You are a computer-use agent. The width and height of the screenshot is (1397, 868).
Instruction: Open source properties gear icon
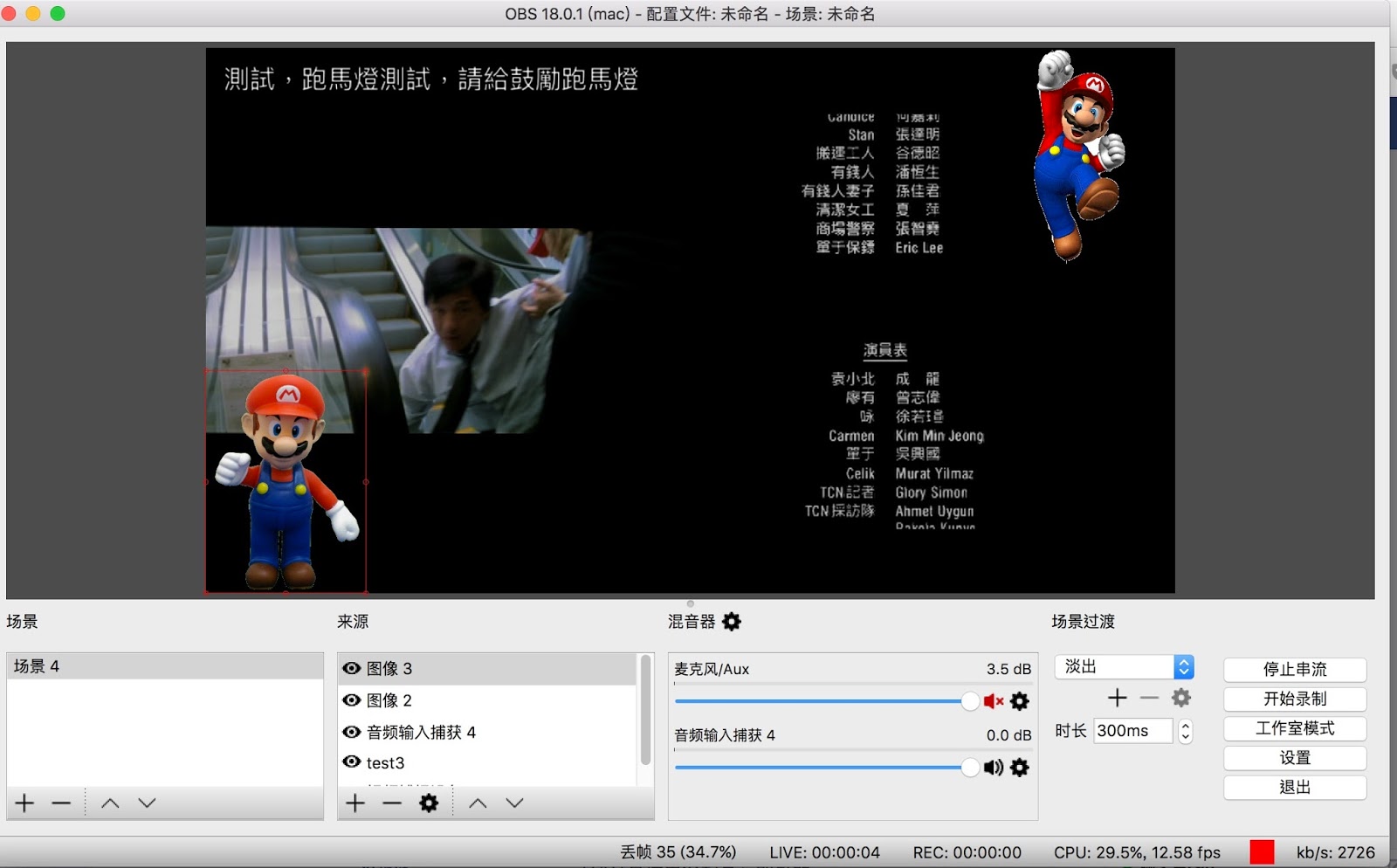coord(429,803)
